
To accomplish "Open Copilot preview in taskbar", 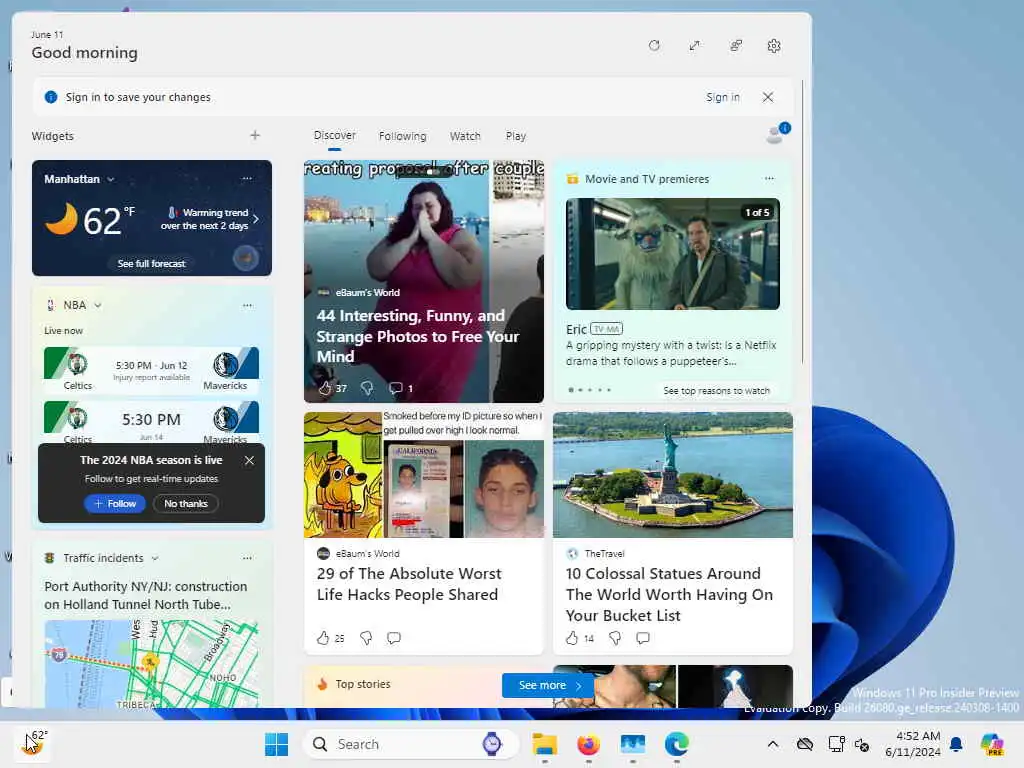I will (x=992, y=744).
